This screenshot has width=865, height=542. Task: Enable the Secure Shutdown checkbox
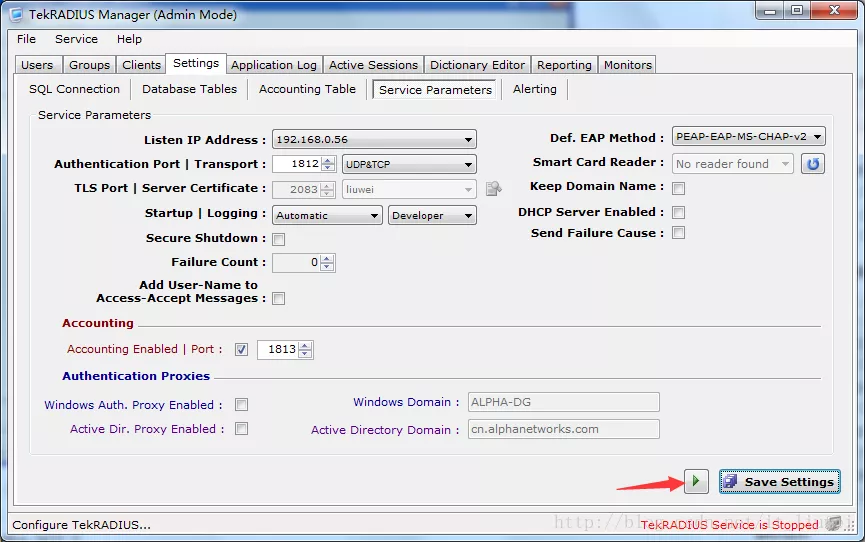pyautogui.click(x=279, y=239)
